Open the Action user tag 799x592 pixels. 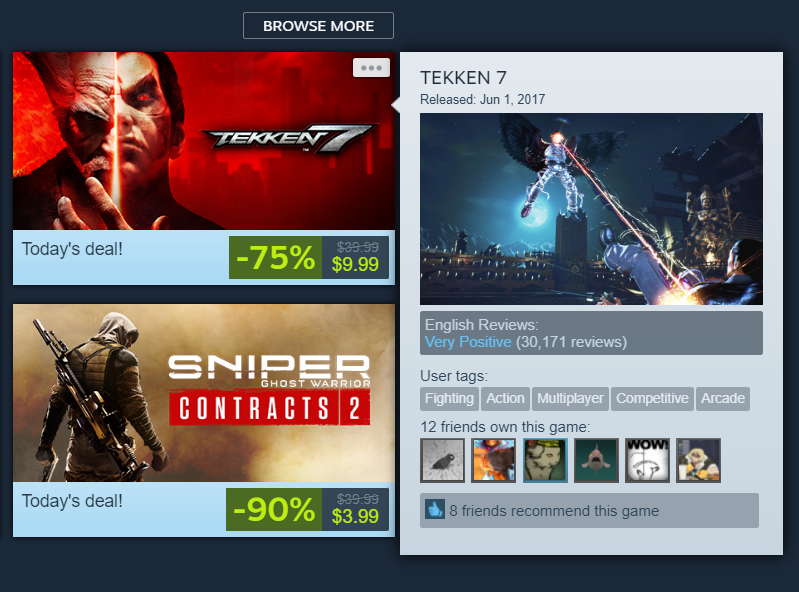[x=505, y=398]
